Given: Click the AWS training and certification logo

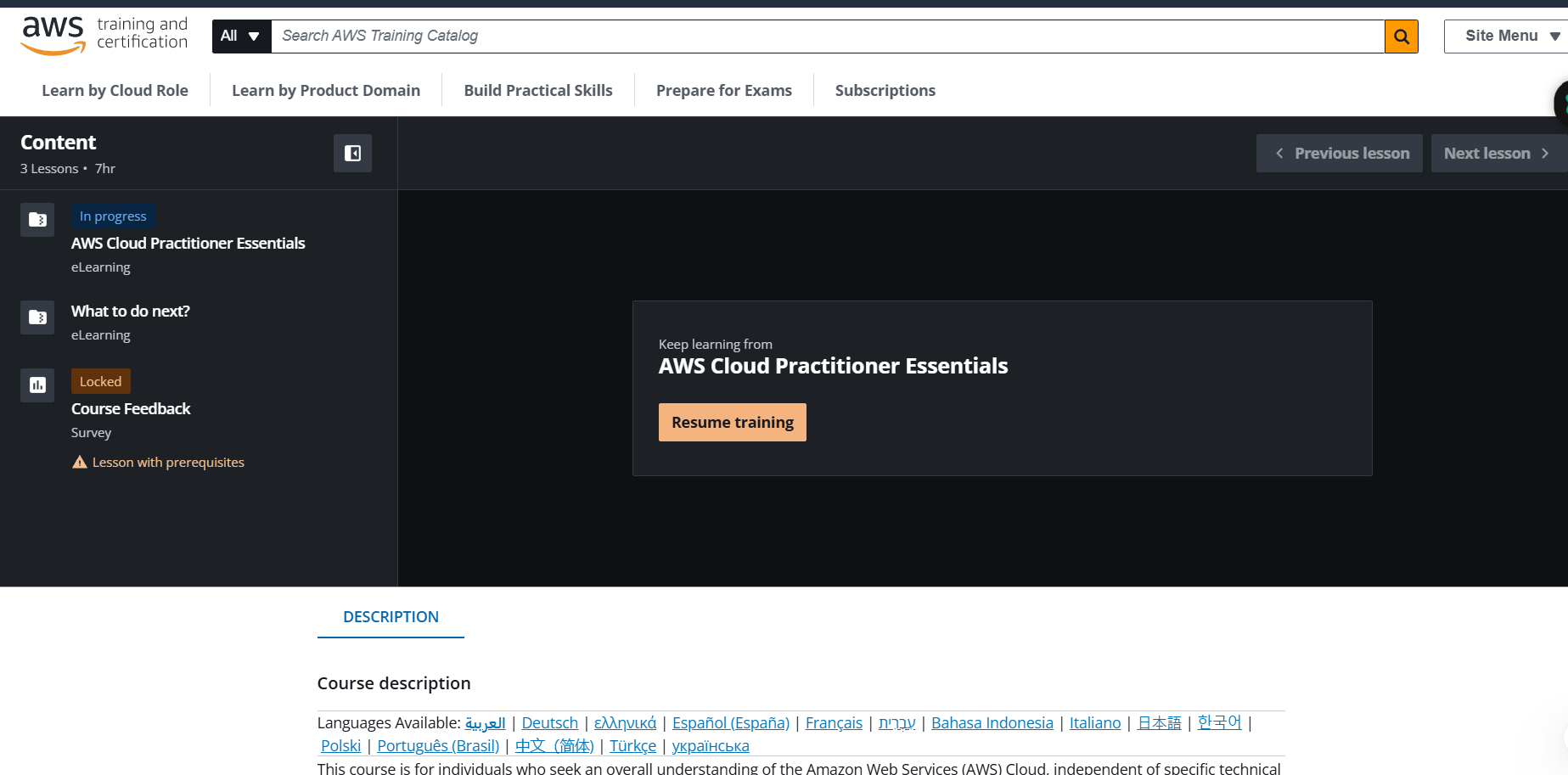Looking at the screenshot, I should point(104,36).
